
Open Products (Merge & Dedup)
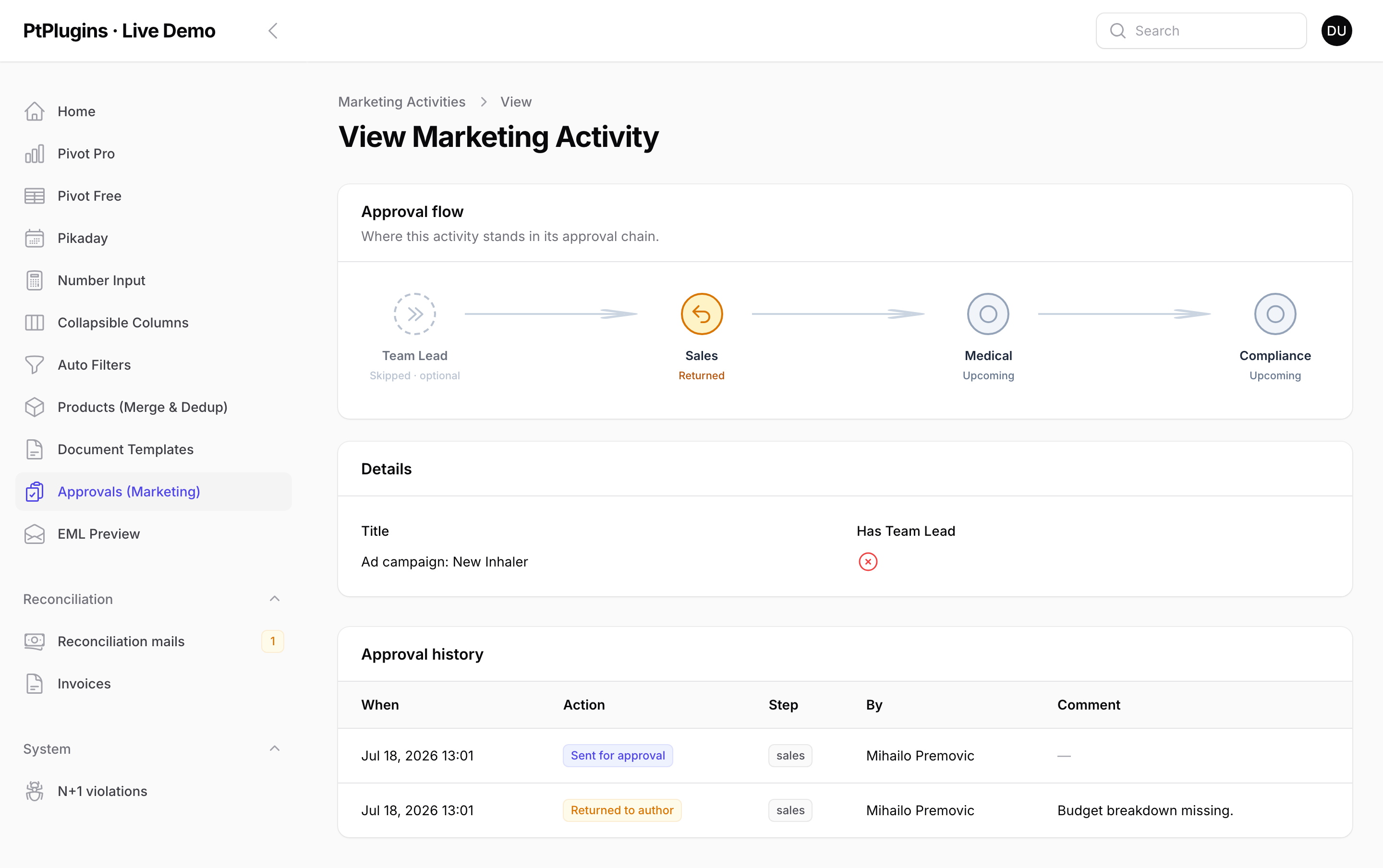pos(153,407)
